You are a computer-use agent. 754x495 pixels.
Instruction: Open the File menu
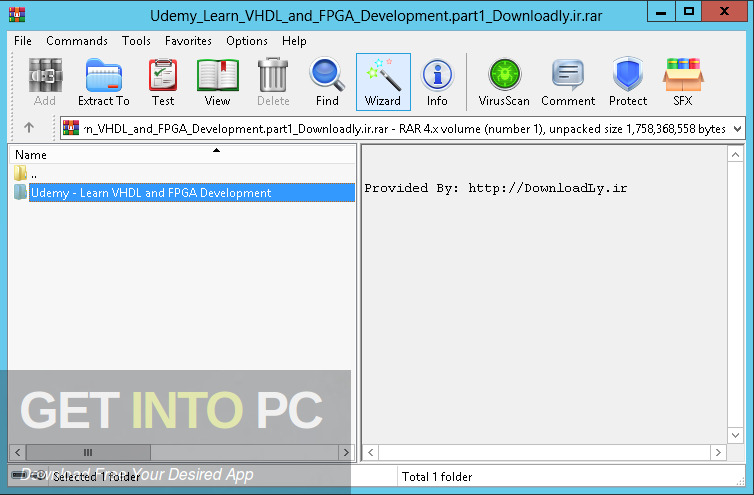click(23, 41)
